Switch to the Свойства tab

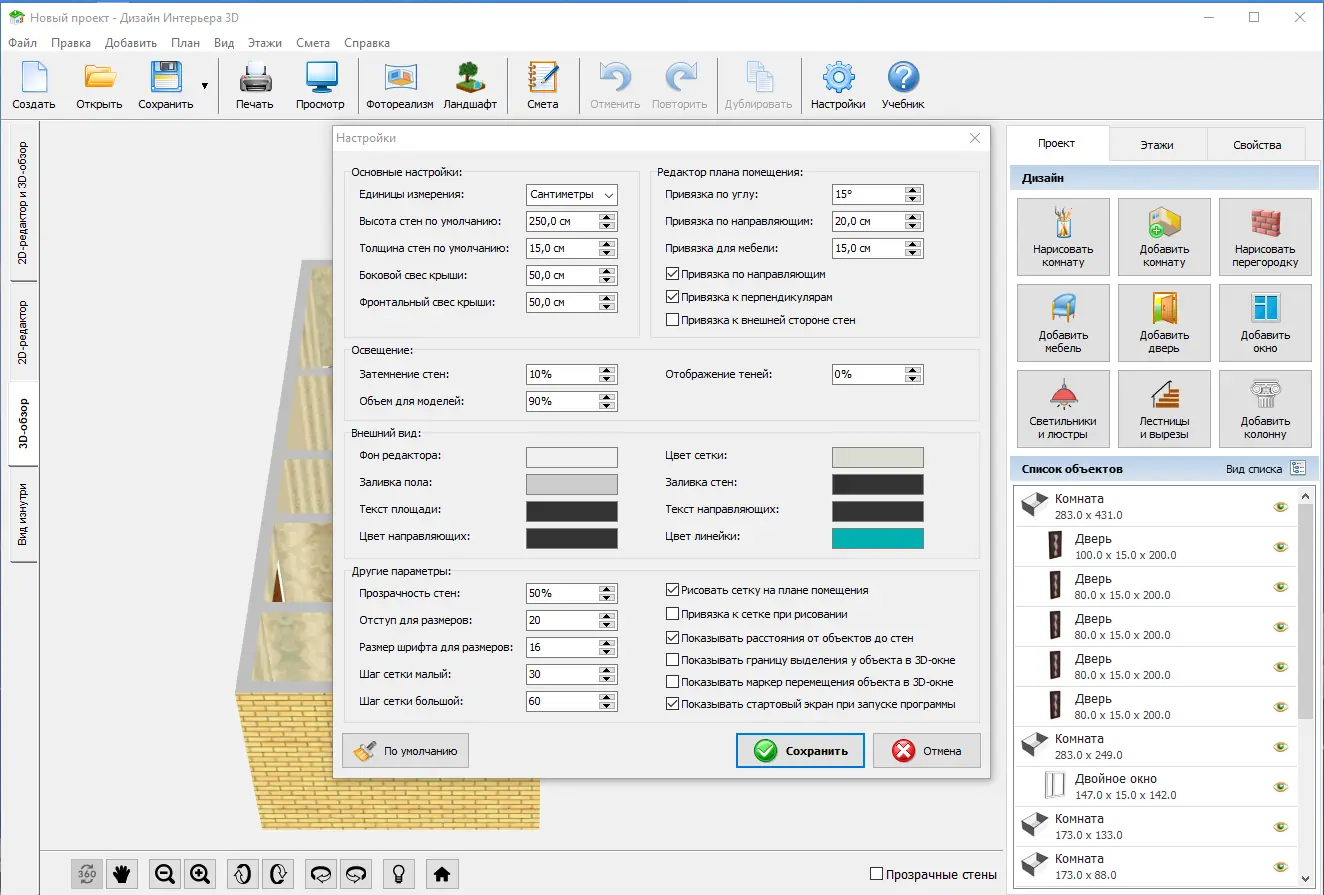(1256, 145)
